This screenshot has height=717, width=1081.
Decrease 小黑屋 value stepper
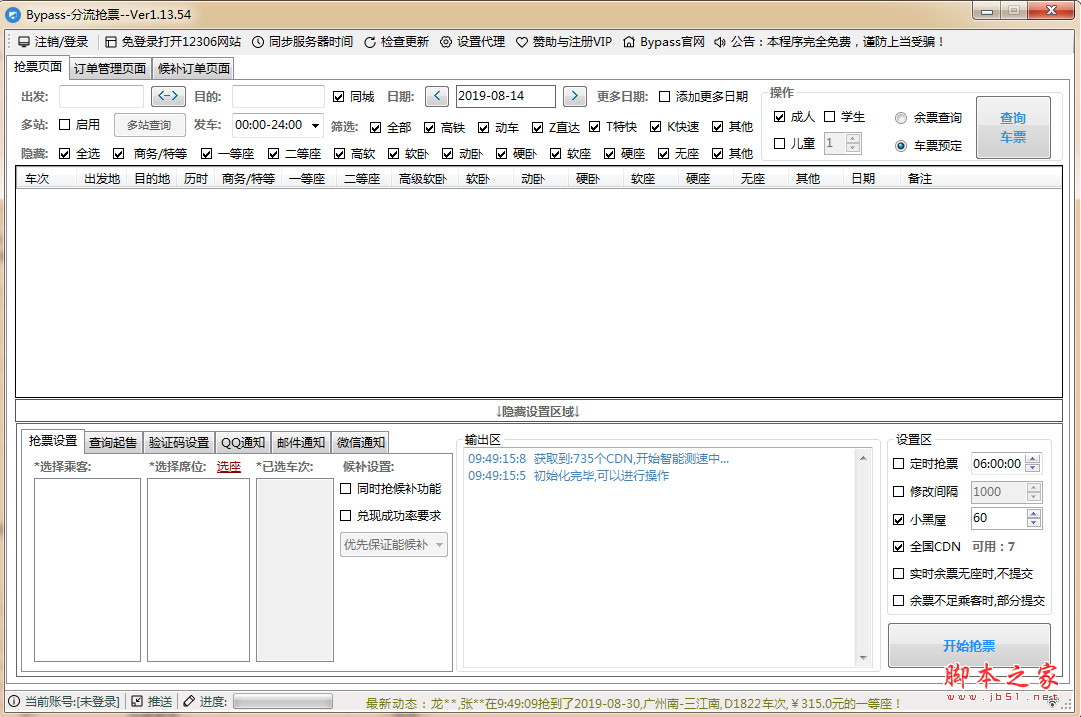click(1033, 523)
